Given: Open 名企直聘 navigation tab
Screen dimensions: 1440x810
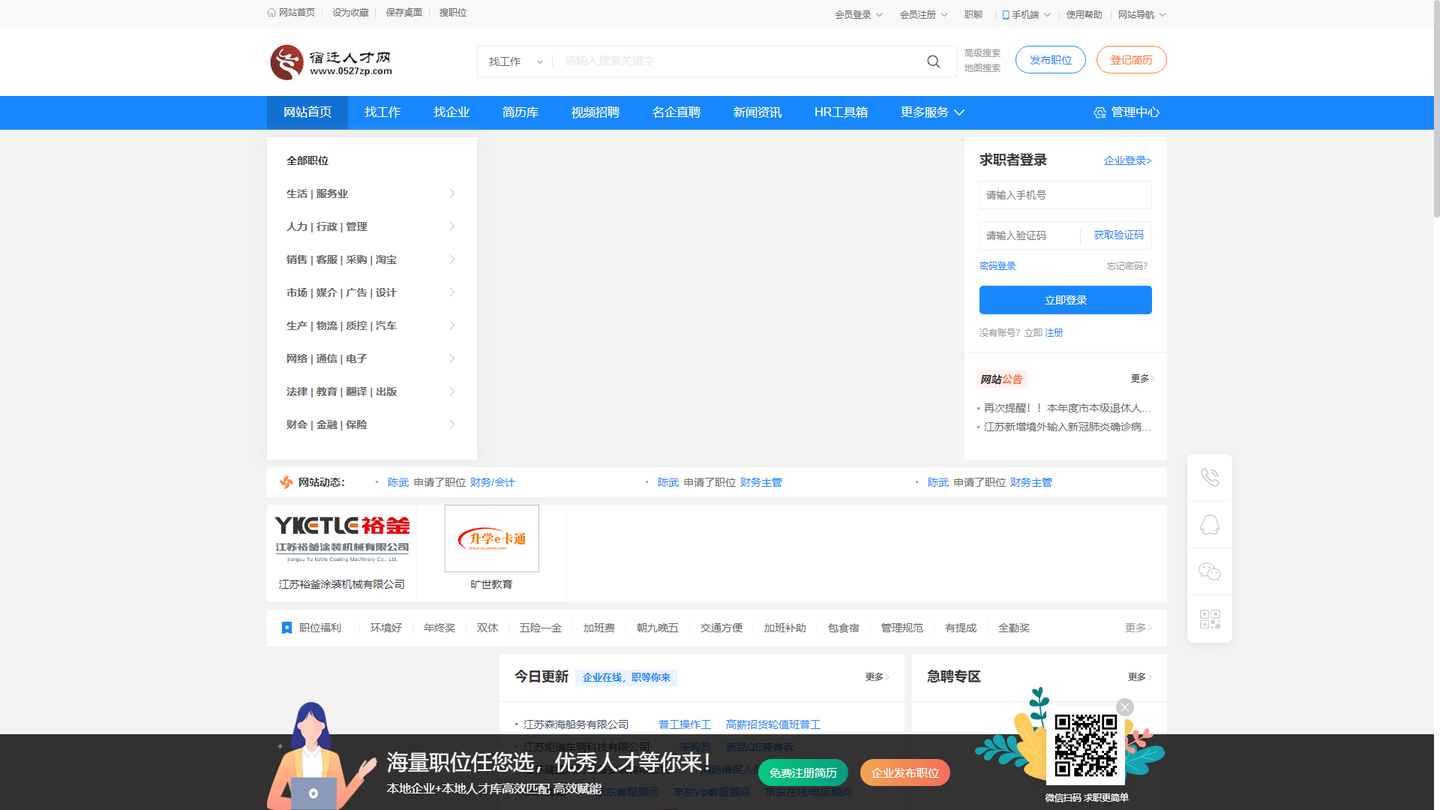Looking at the screenshot, I should [676, 112].
